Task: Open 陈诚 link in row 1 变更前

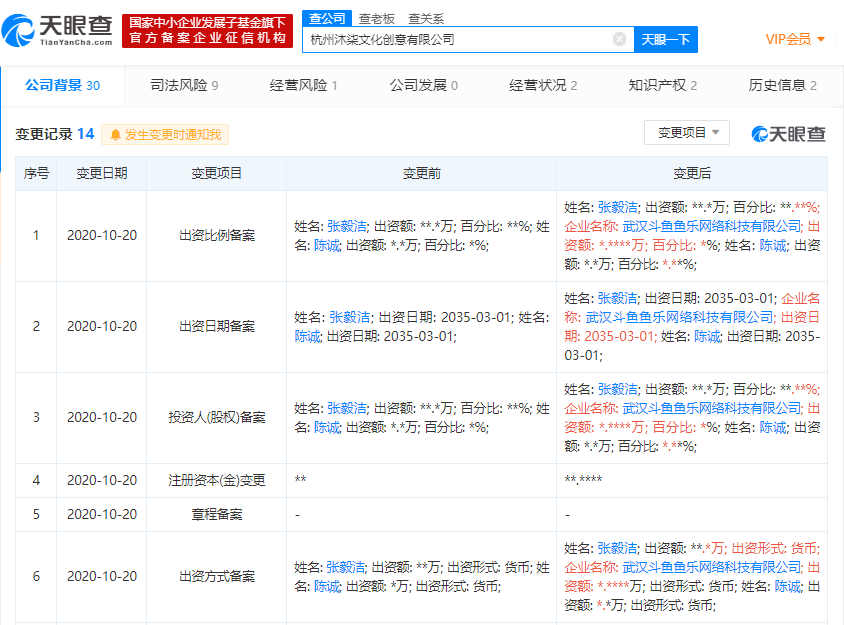Action: (x=327, y=245)
